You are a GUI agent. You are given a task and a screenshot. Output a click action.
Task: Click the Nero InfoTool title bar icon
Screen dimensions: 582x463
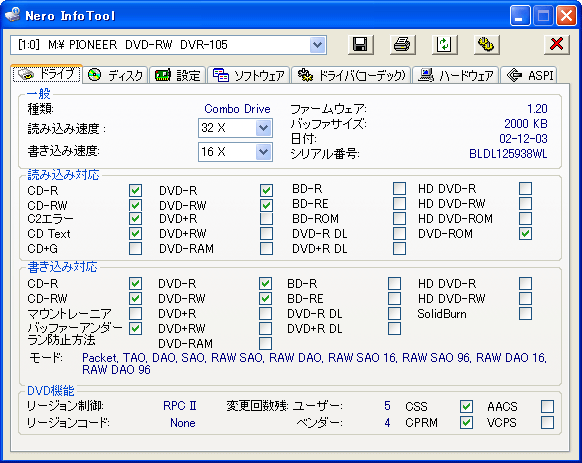(x=13, y=15)
